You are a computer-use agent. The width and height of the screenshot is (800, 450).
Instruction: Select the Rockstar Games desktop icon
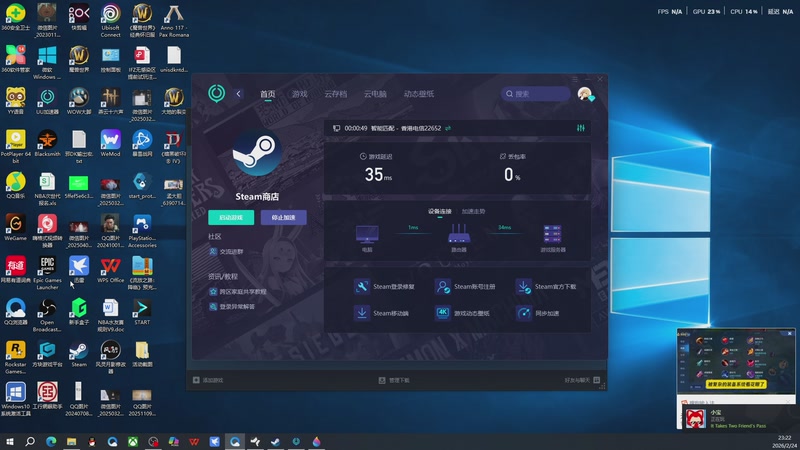click(15, 357)
